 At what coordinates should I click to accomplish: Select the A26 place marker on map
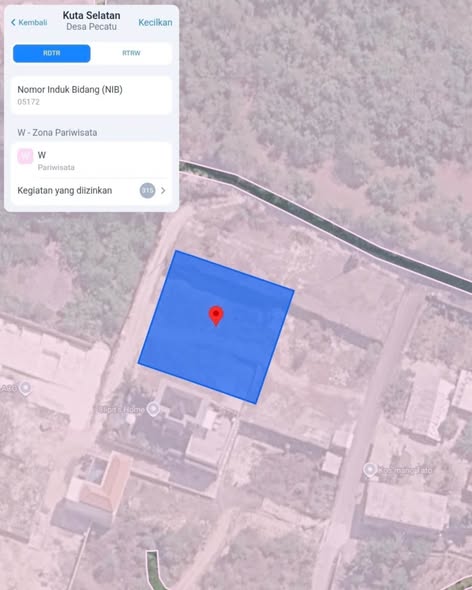(x=25, y=388)
